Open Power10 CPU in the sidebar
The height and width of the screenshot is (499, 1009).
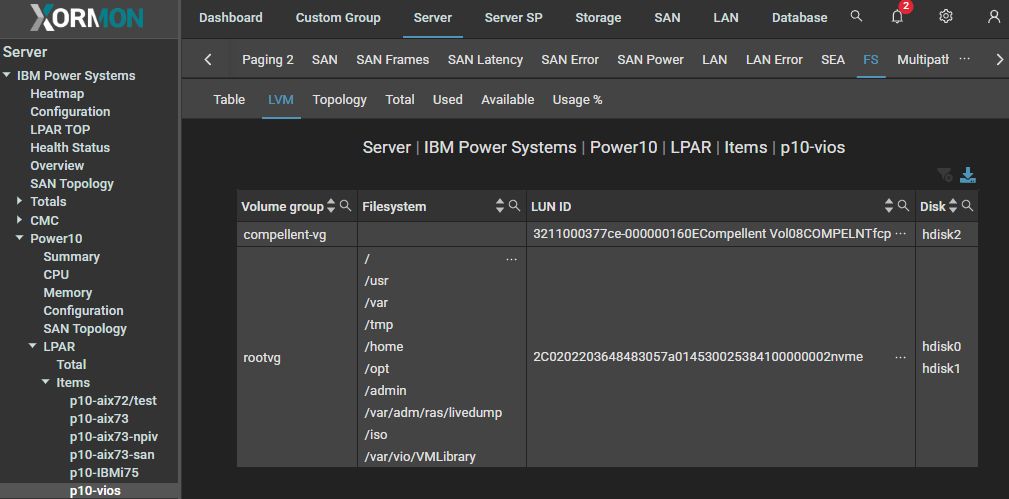pyautogui.click(x=56, y=274)
